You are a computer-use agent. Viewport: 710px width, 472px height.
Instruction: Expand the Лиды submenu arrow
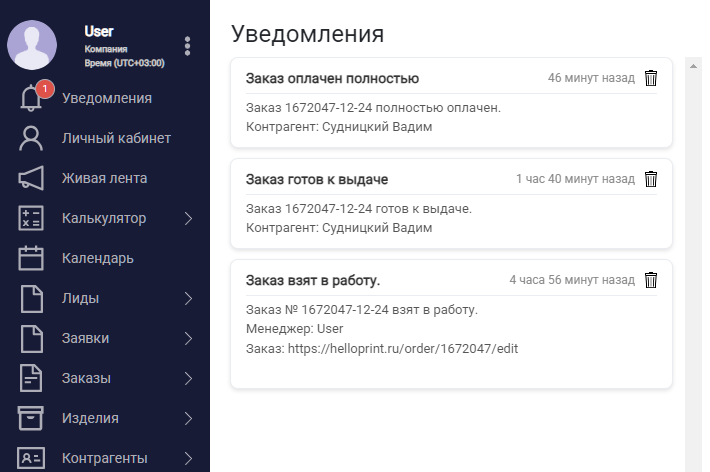(x=188, y=298)
